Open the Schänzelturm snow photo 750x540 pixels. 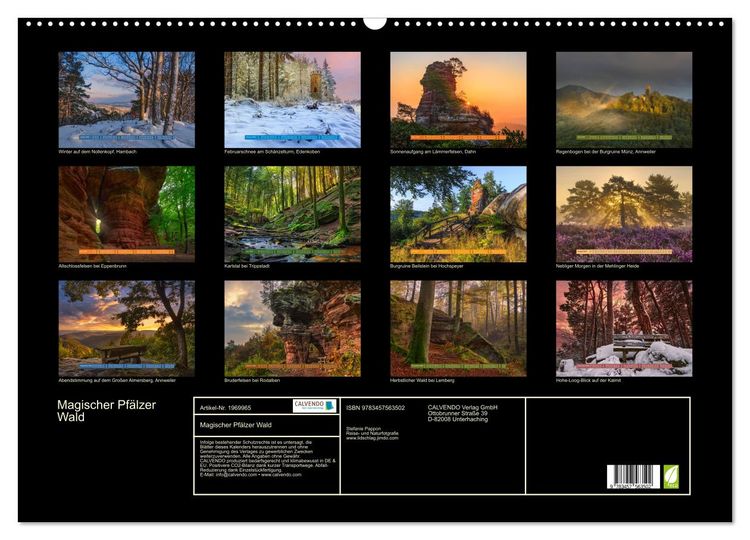point(292,99)
